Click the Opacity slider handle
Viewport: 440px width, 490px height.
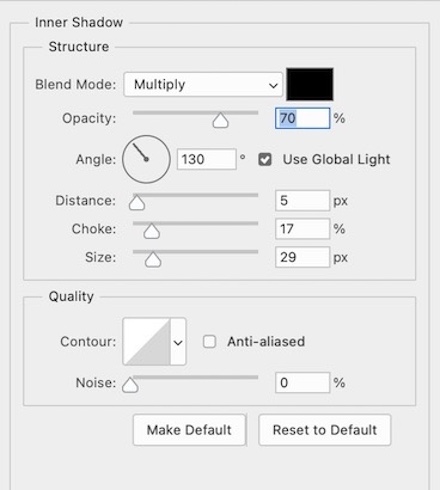coord(220,120)
